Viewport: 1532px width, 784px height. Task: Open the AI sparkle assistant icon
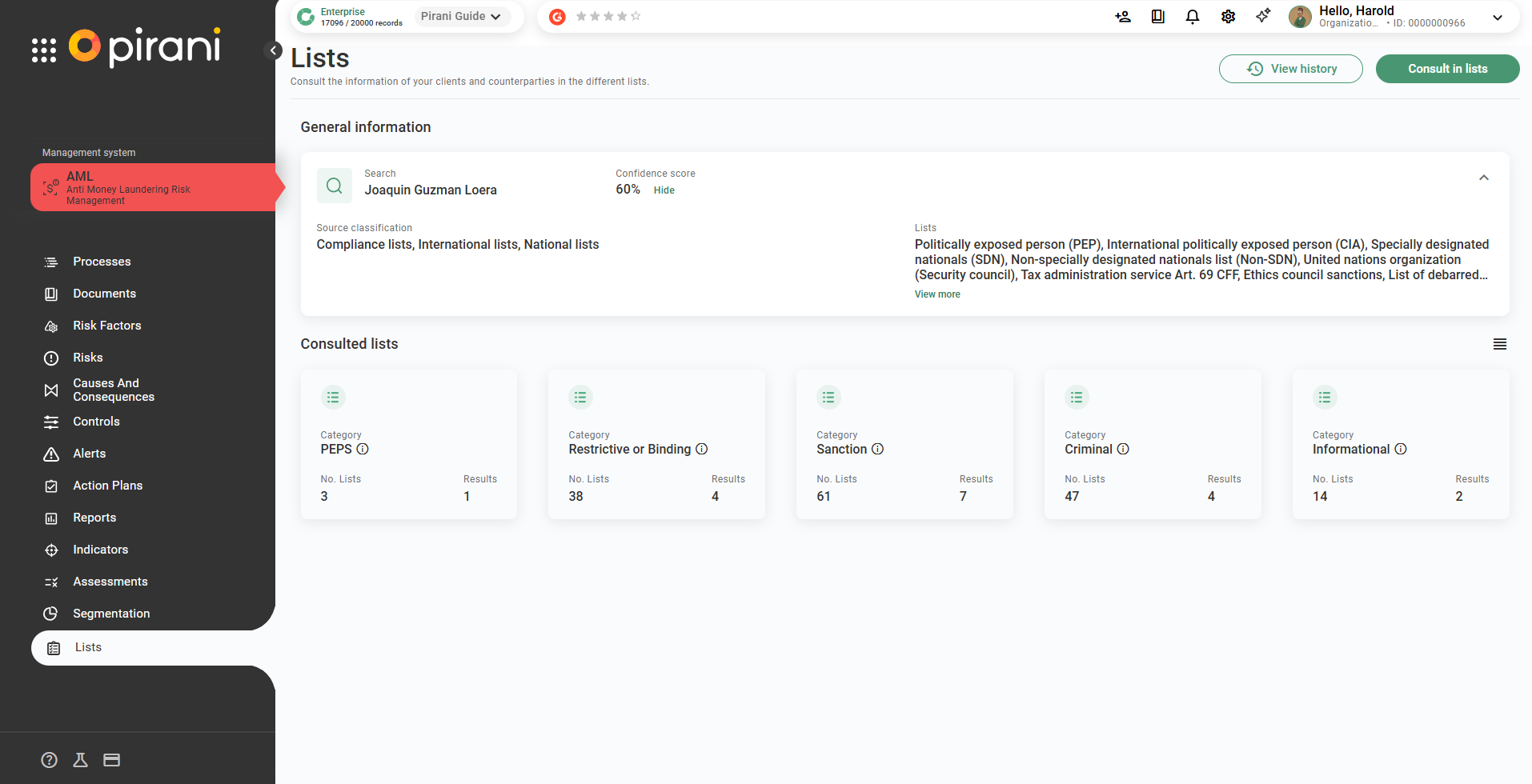1263,17
